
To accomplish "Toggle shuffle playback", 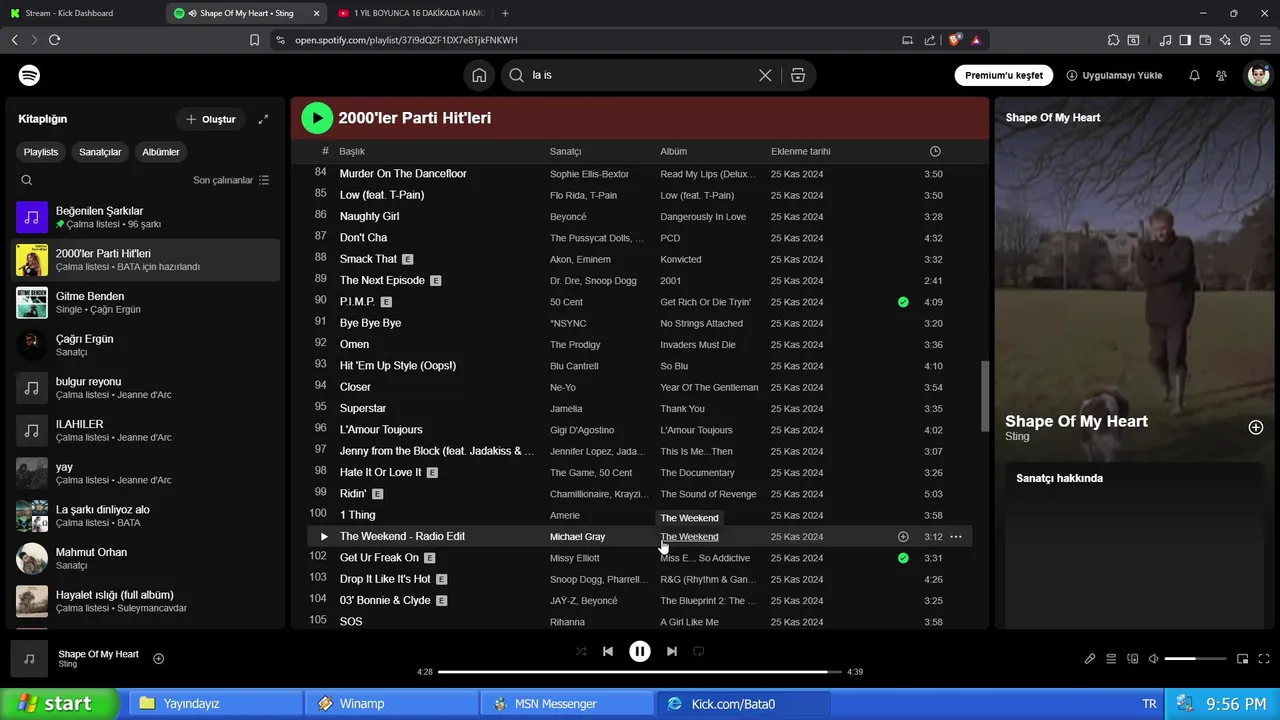I will (x=581, y=651).
